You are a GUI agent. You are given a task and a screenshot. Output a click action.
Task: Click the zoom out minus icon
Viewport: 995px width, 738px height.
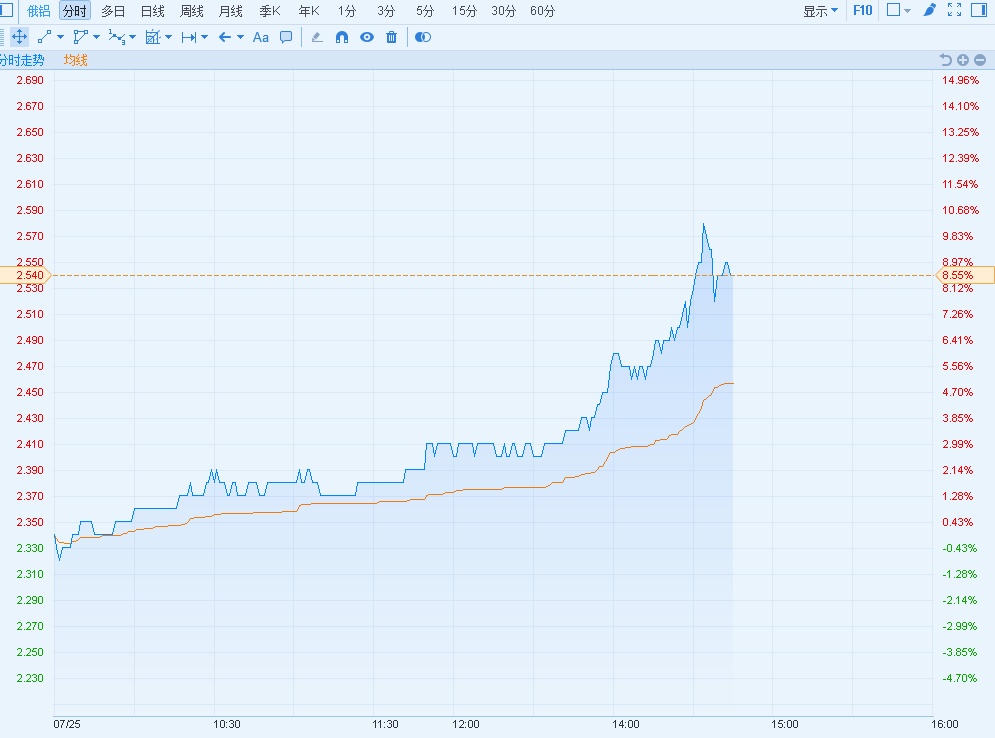pyautogui.click(x=979, y=60)
